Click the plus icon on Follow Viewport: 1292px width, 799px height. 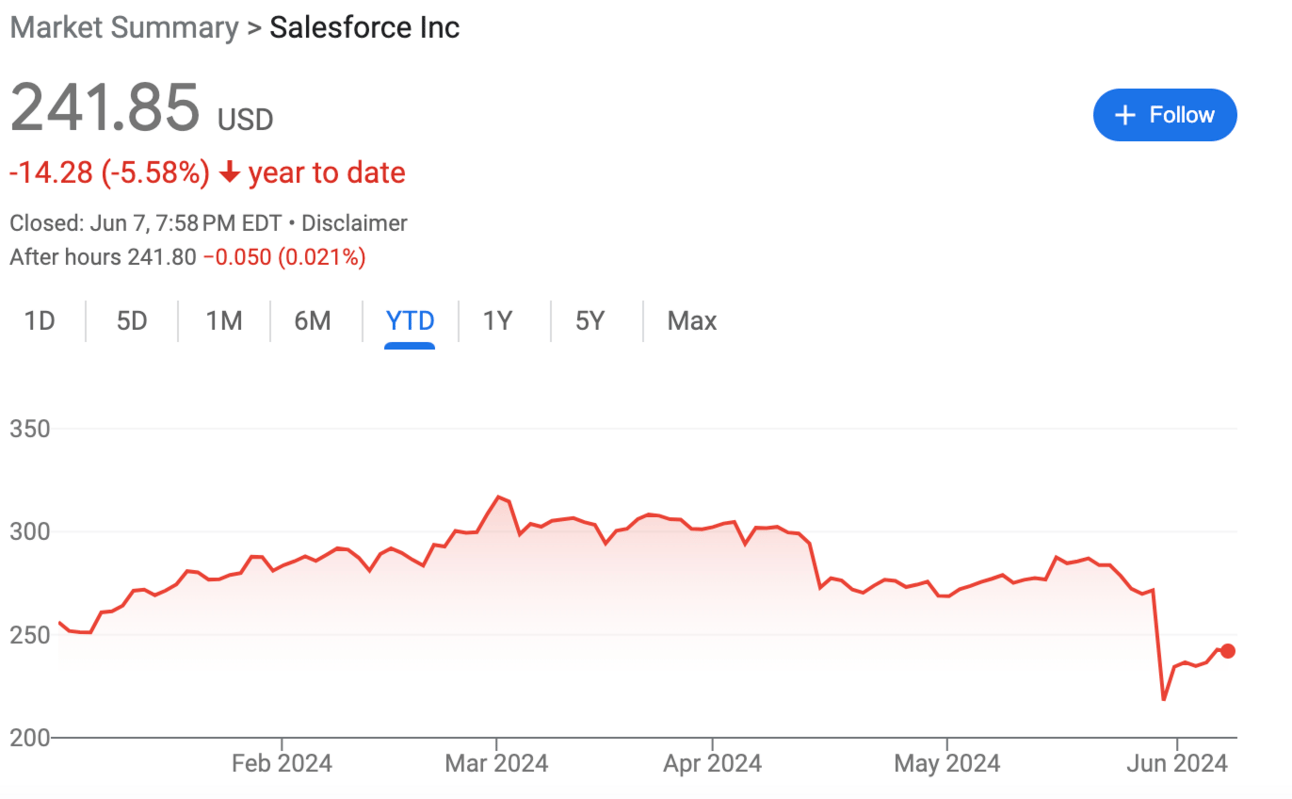(1125, 116)
